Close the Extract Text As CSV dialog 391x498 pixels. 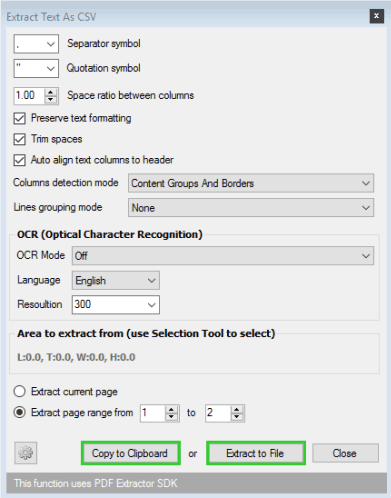(376, 16)
